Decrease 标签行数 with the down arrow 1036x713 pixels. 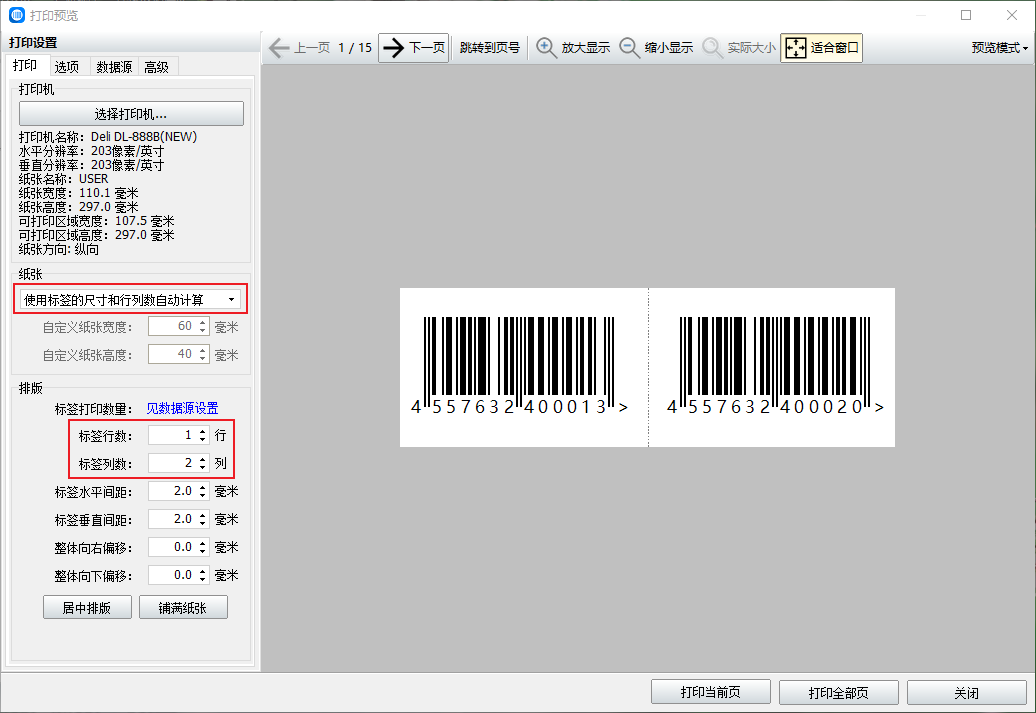[203, 439]
